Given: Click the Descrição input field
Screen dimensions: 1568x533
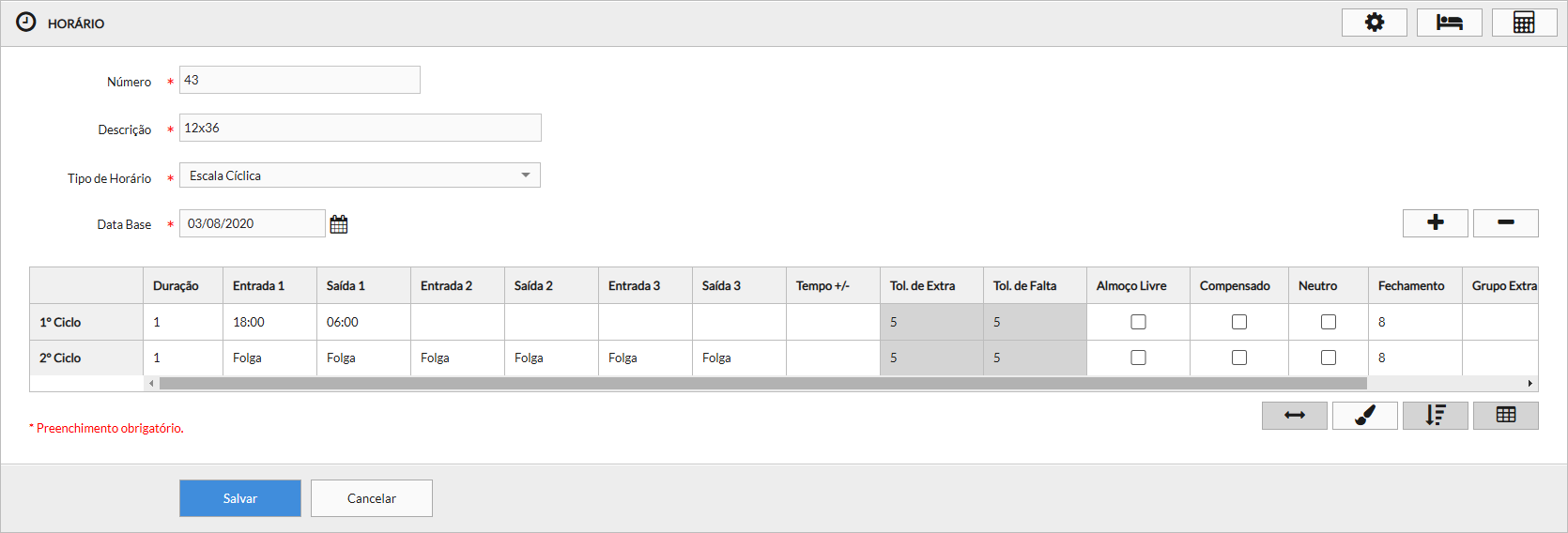Looking at the screenshot, I should coord(360,128).
